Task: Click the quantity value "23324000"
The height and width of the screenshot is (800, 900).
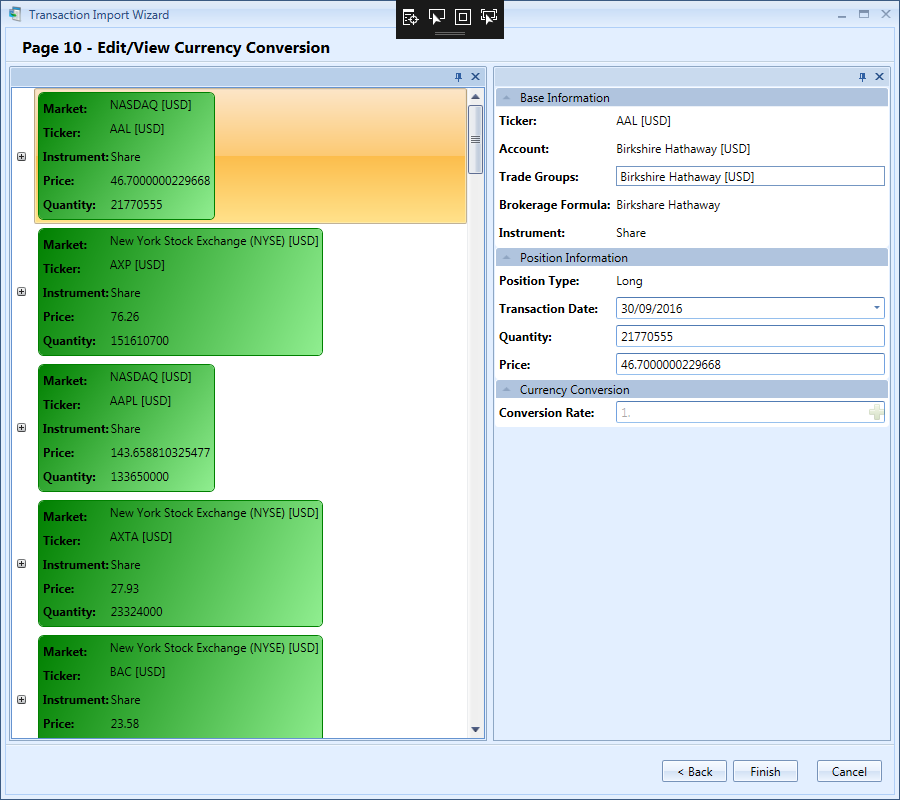Action: [137, 612]
